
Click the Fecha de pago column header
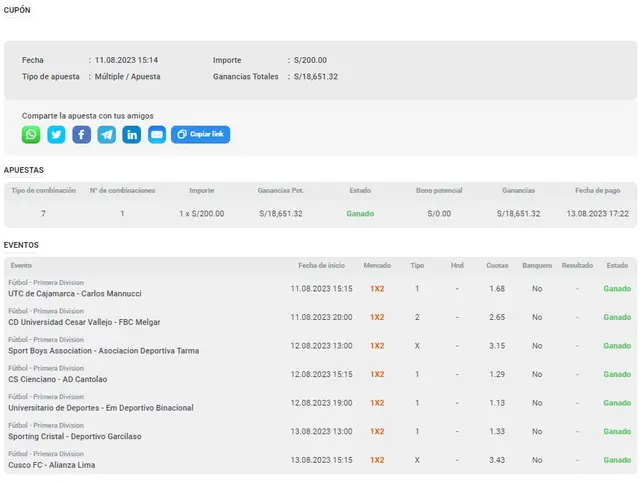[598, 190]
